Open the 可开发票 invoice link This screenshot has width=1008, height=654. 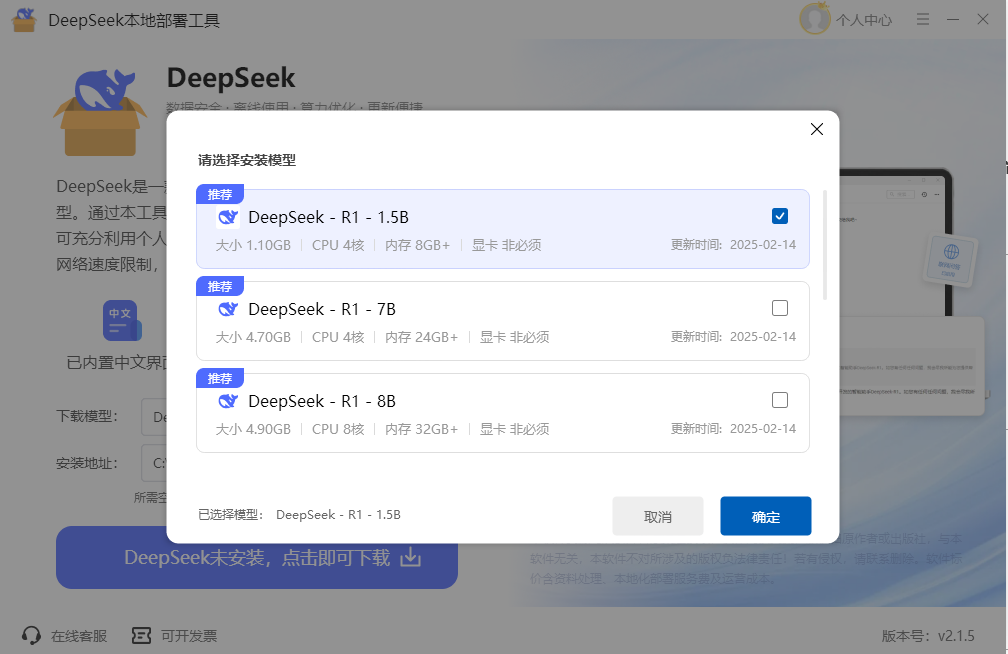pos(189,636)
